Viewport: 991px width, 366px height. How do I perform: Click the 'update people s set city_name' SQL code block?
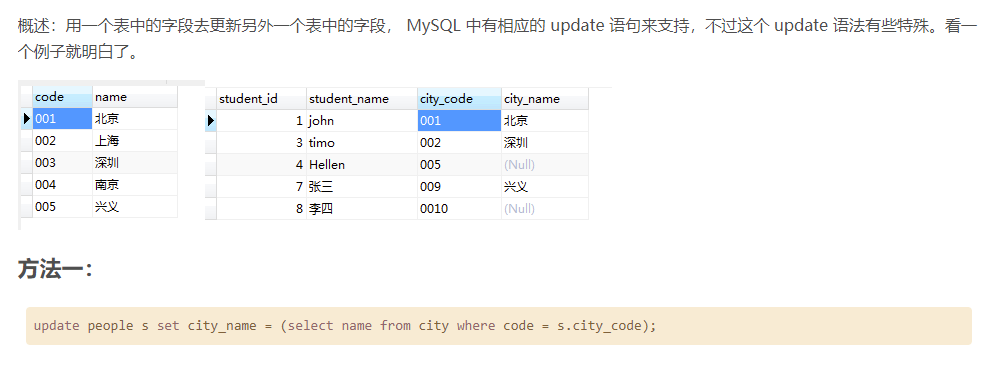pyautogui.click(x=499, y=326)
